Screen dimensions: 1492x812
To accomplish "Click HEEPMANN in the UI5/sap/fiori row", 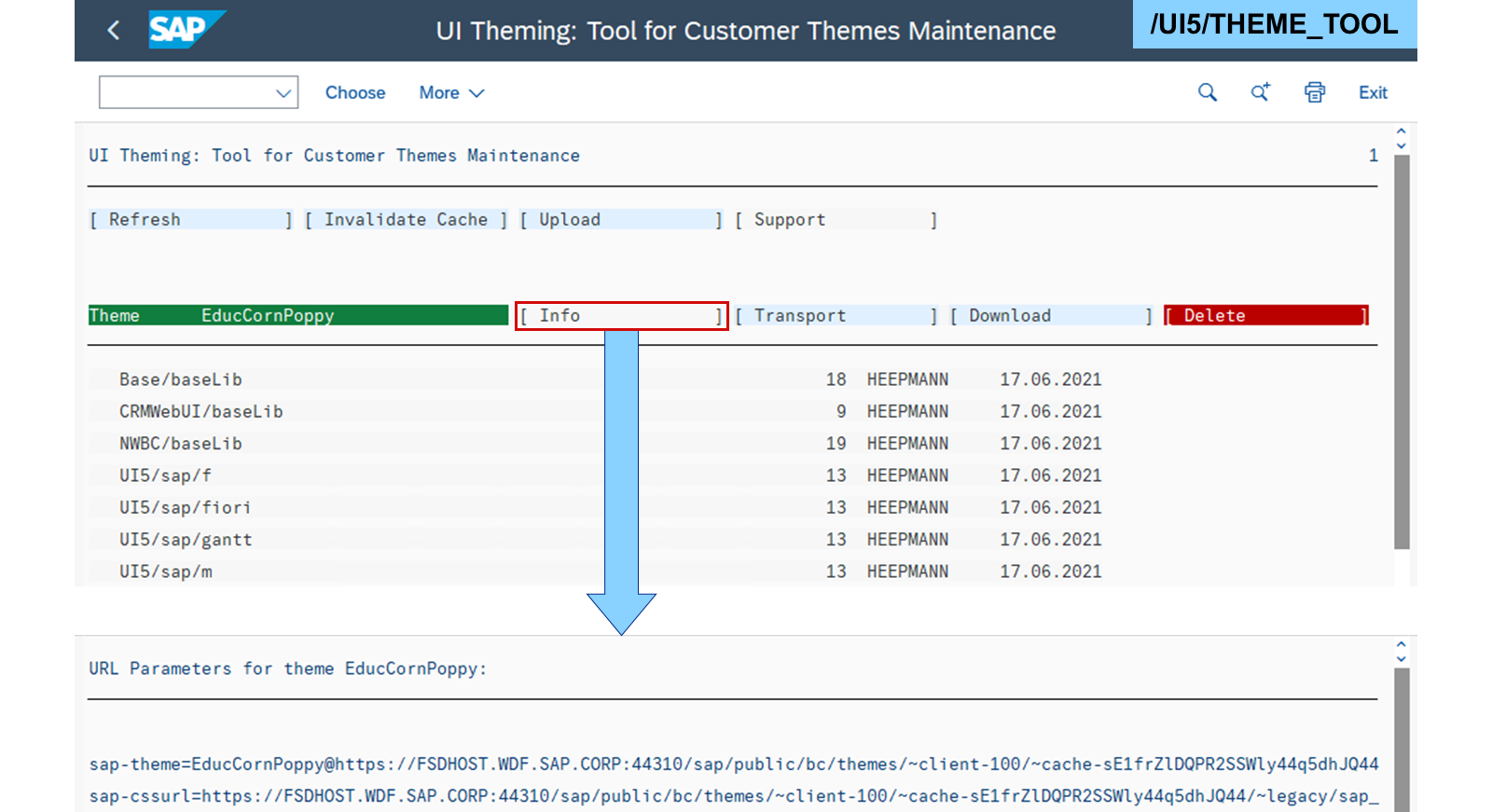I will pos(907,508).
